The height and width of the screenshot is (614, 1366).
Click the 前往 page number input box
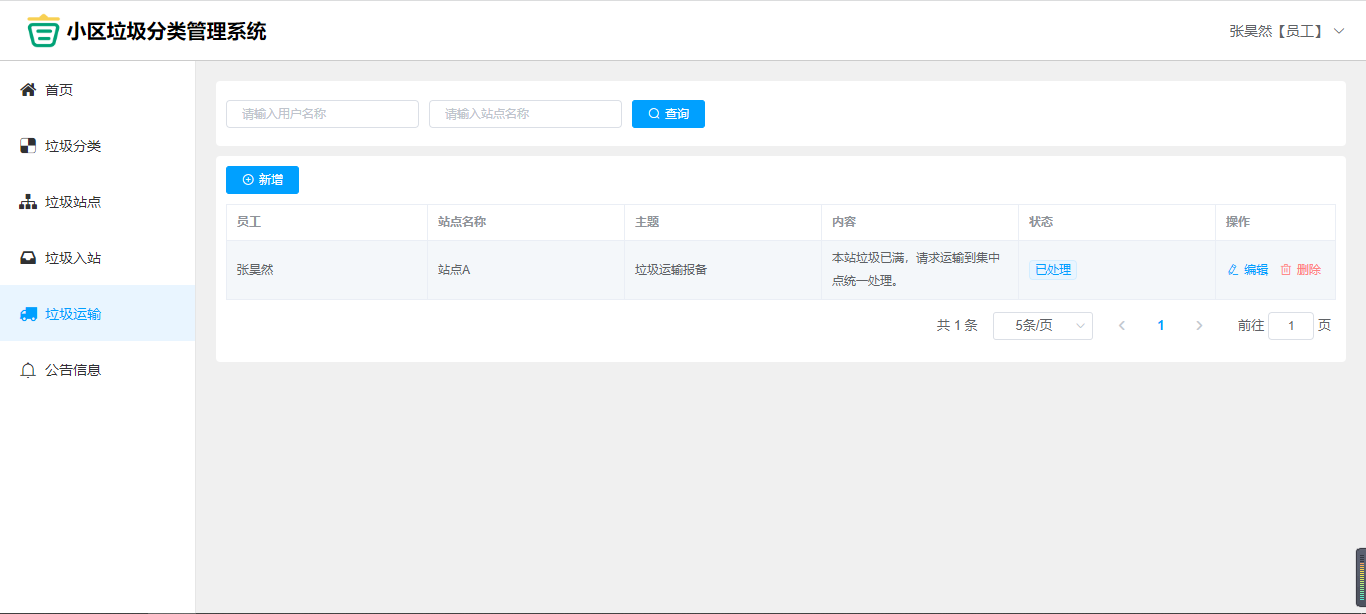(1290, 326)
